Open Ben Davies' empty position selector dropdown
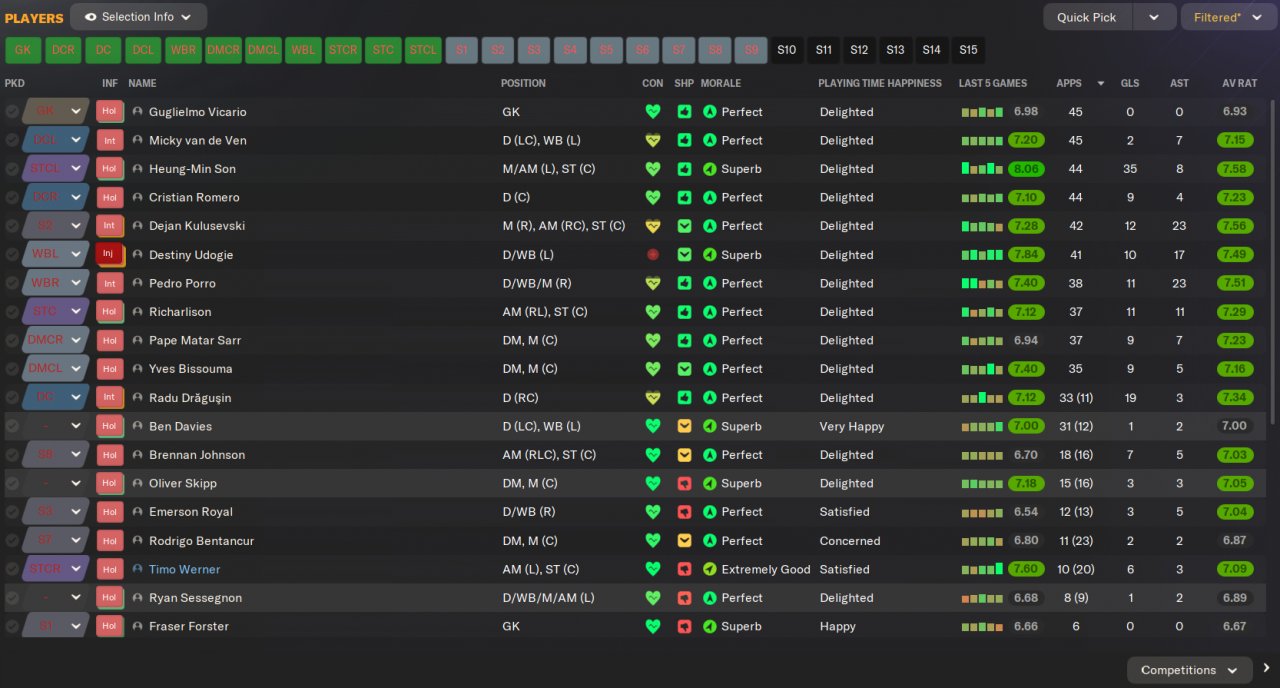The image size is (1280, 688). click(75, 426)
